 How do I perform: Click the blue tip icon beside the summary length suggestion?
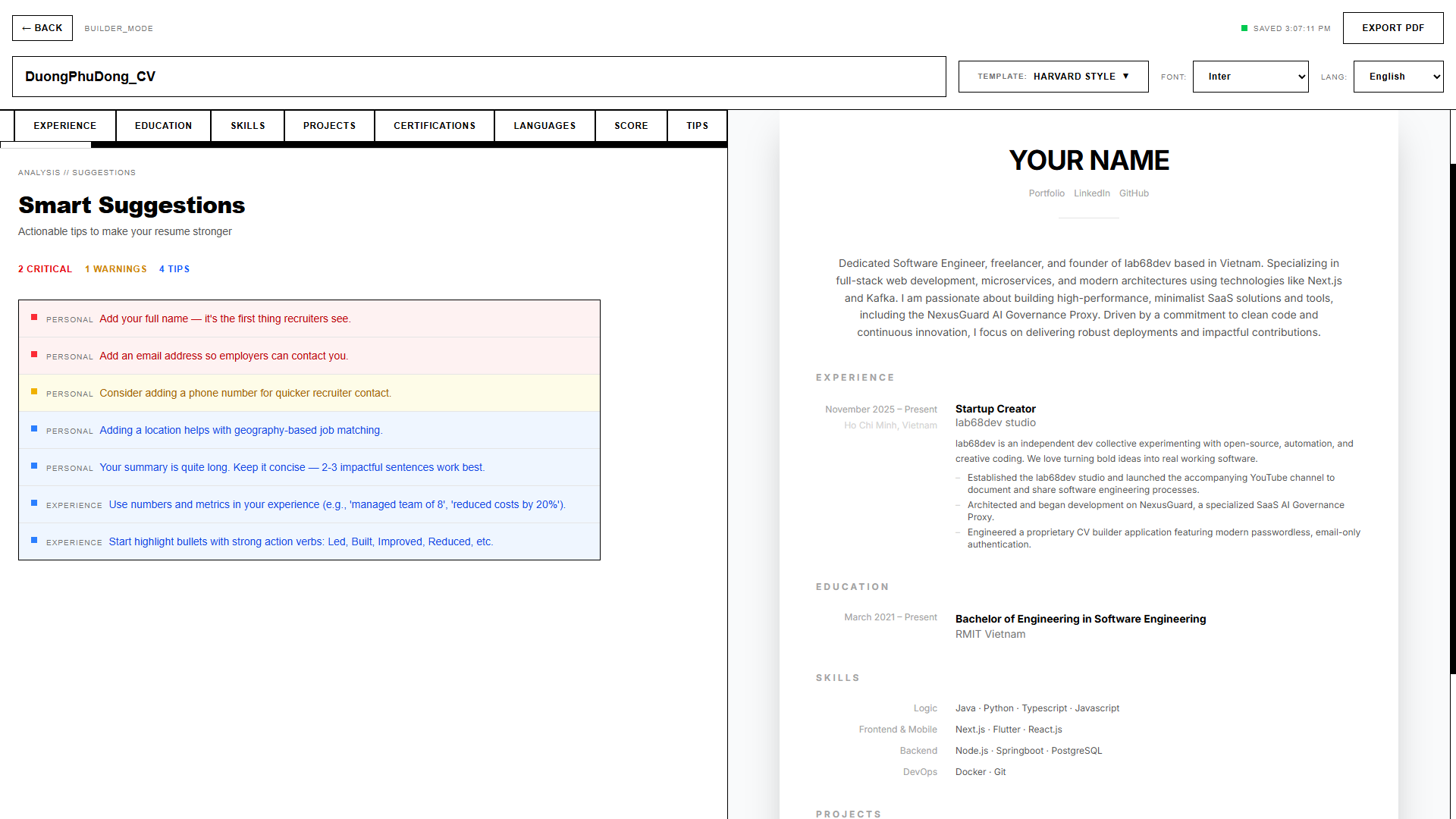33,466
